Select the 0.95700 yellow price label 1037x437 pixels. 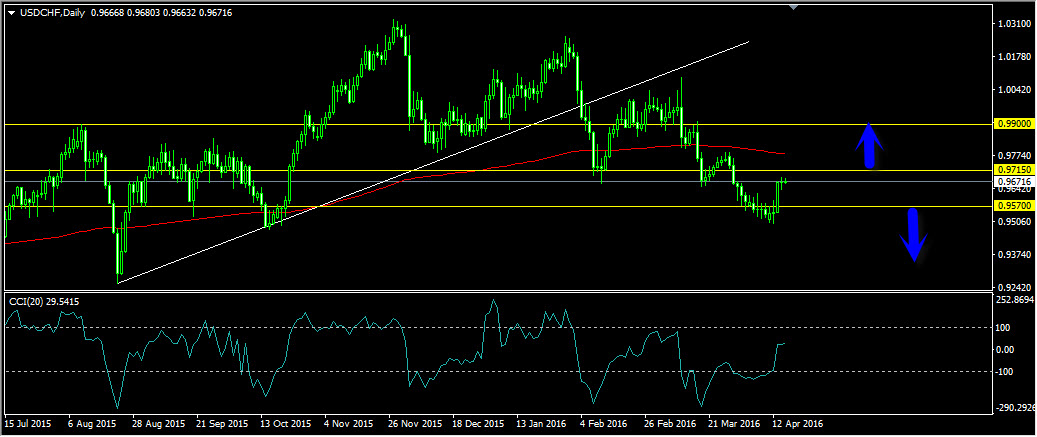(x=1013, y=206)
